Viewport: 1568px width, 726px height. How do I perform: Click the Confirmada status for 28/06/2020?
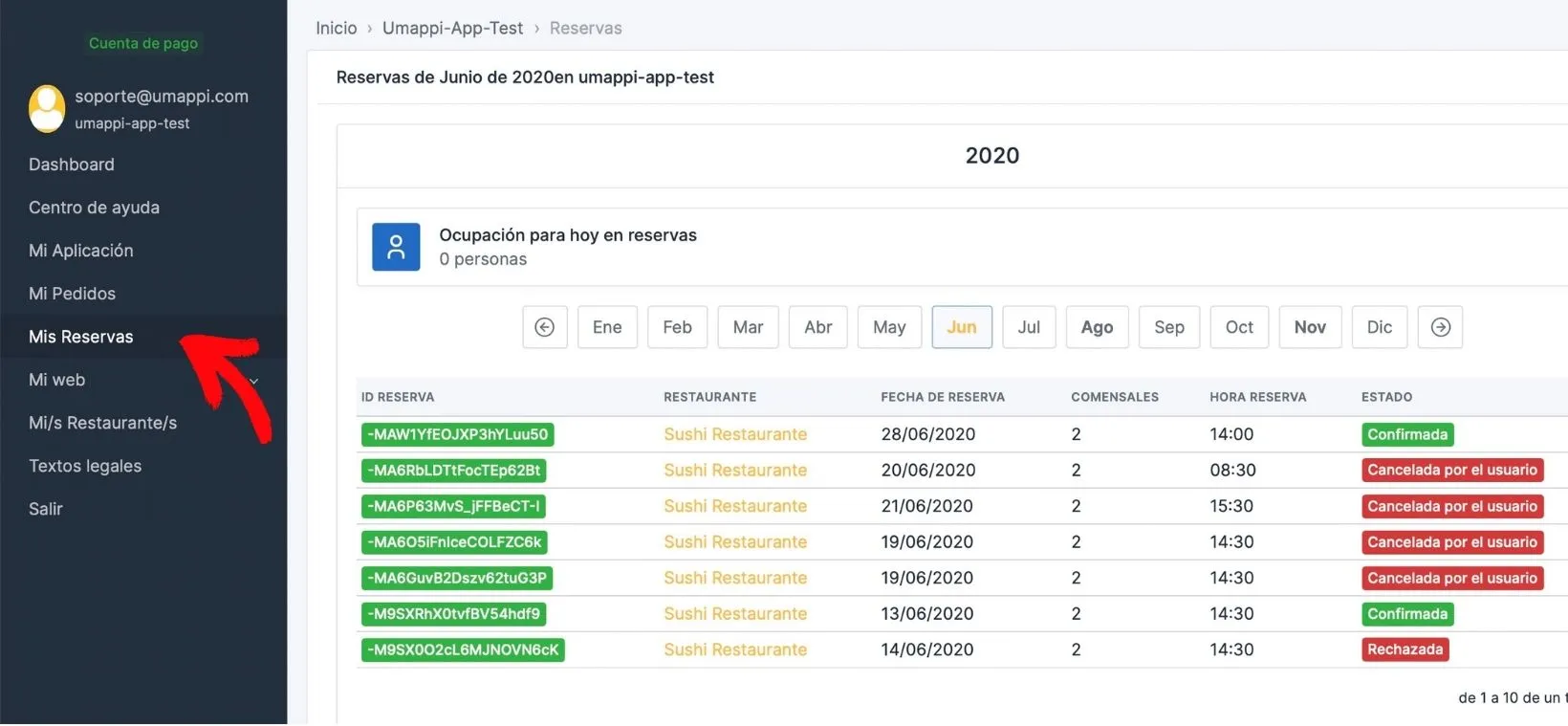click(x=1407, y=434)
